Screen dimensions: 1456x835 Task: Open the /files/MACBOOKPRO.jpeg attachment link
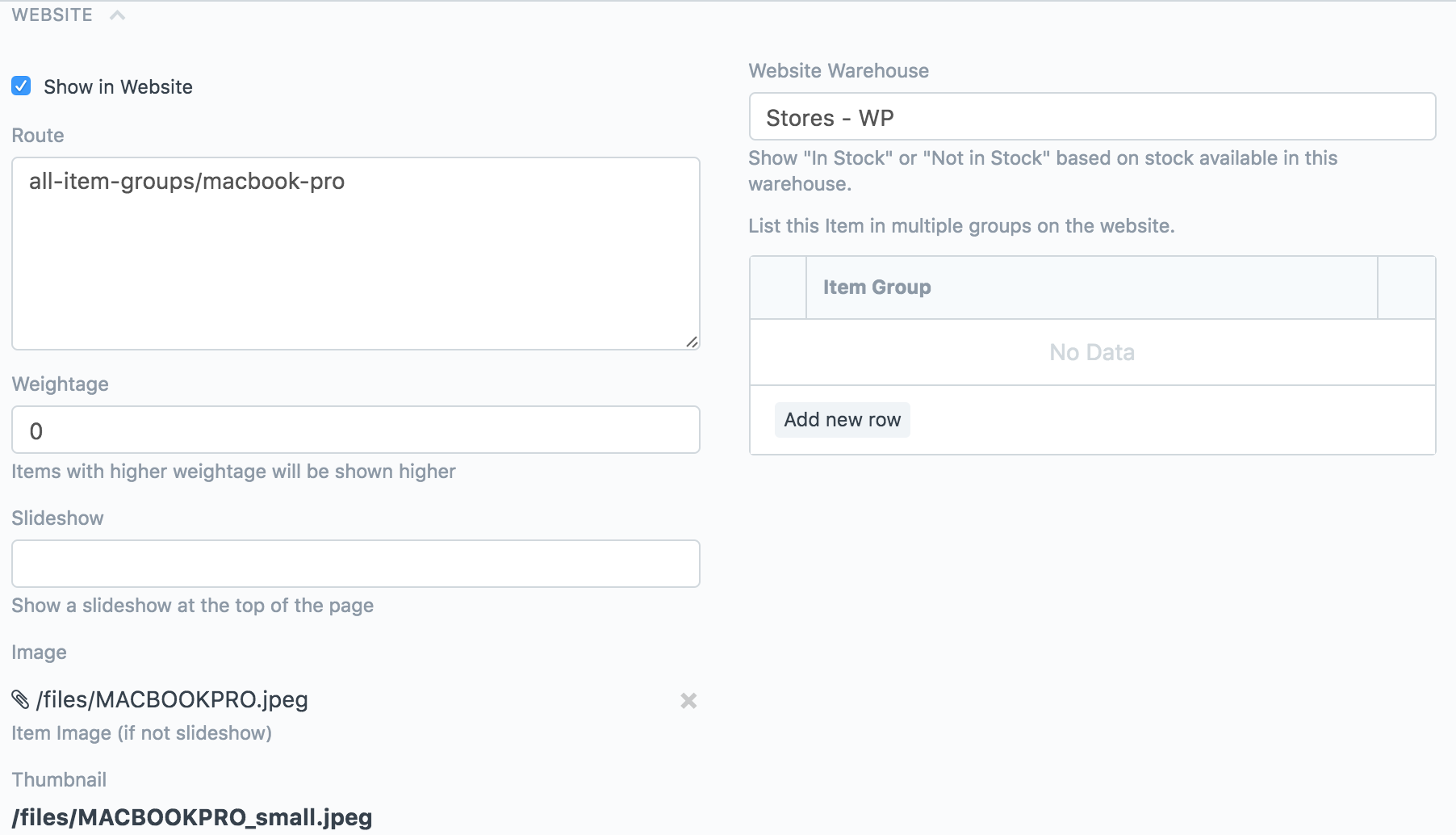pyautogui.click(x=172, y=699)
